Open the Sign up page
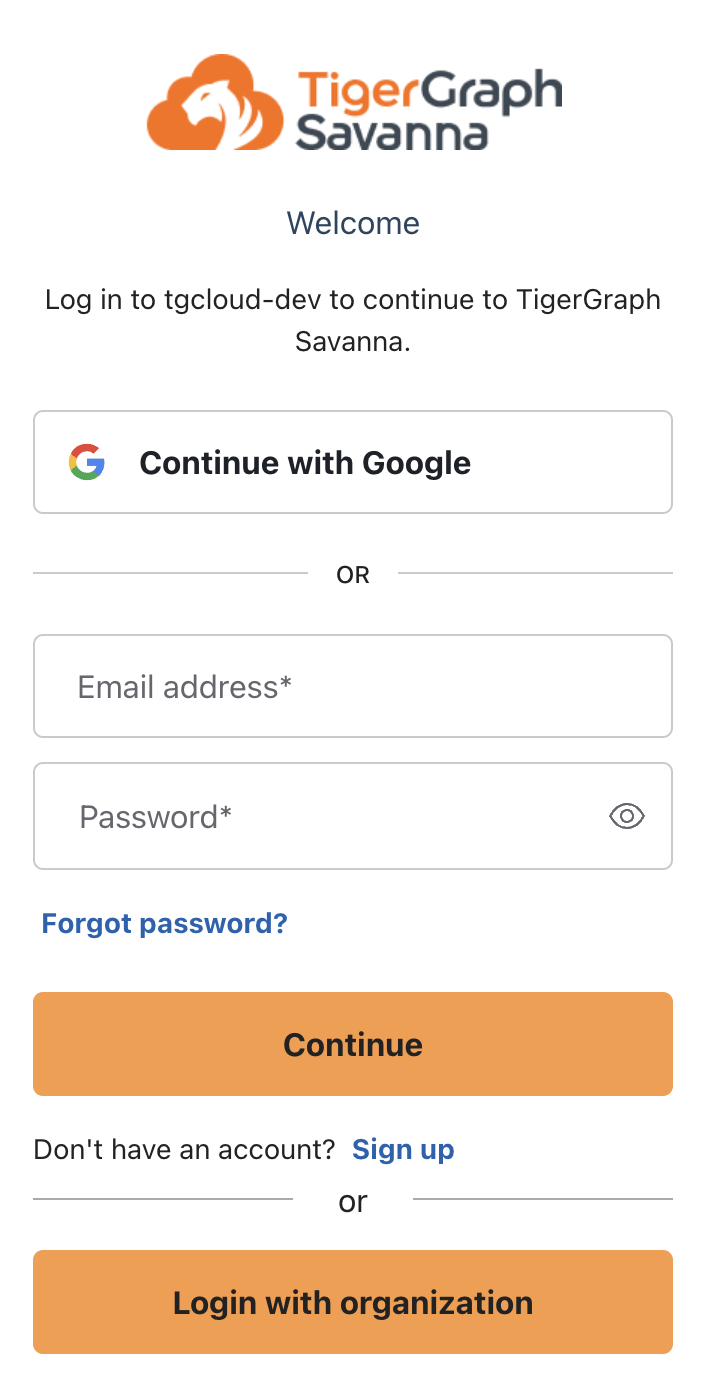706x1388 pixels. (x=403, y=1149)
